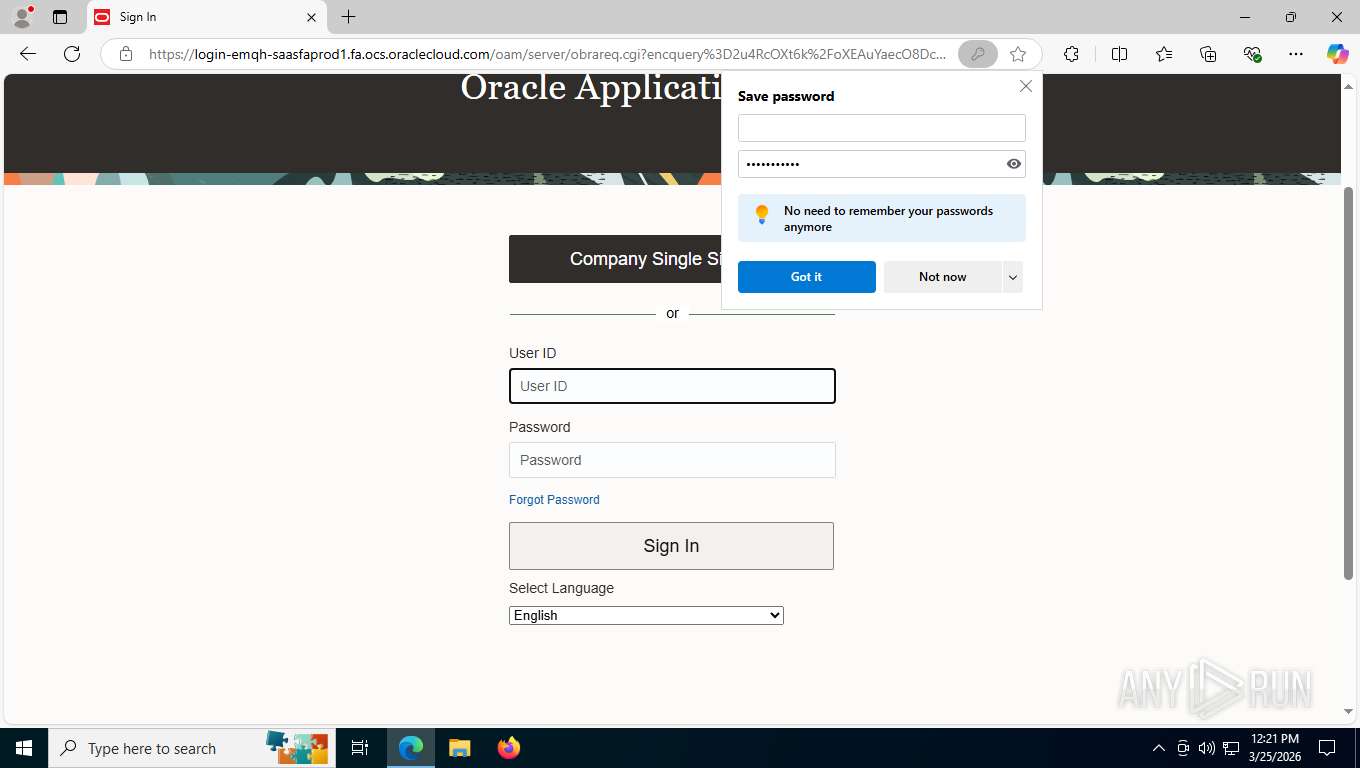The width and height of the screenshot is (1360, 768).
Task: Reveal saved password with eye icon
Action: tap(1014, 164)
